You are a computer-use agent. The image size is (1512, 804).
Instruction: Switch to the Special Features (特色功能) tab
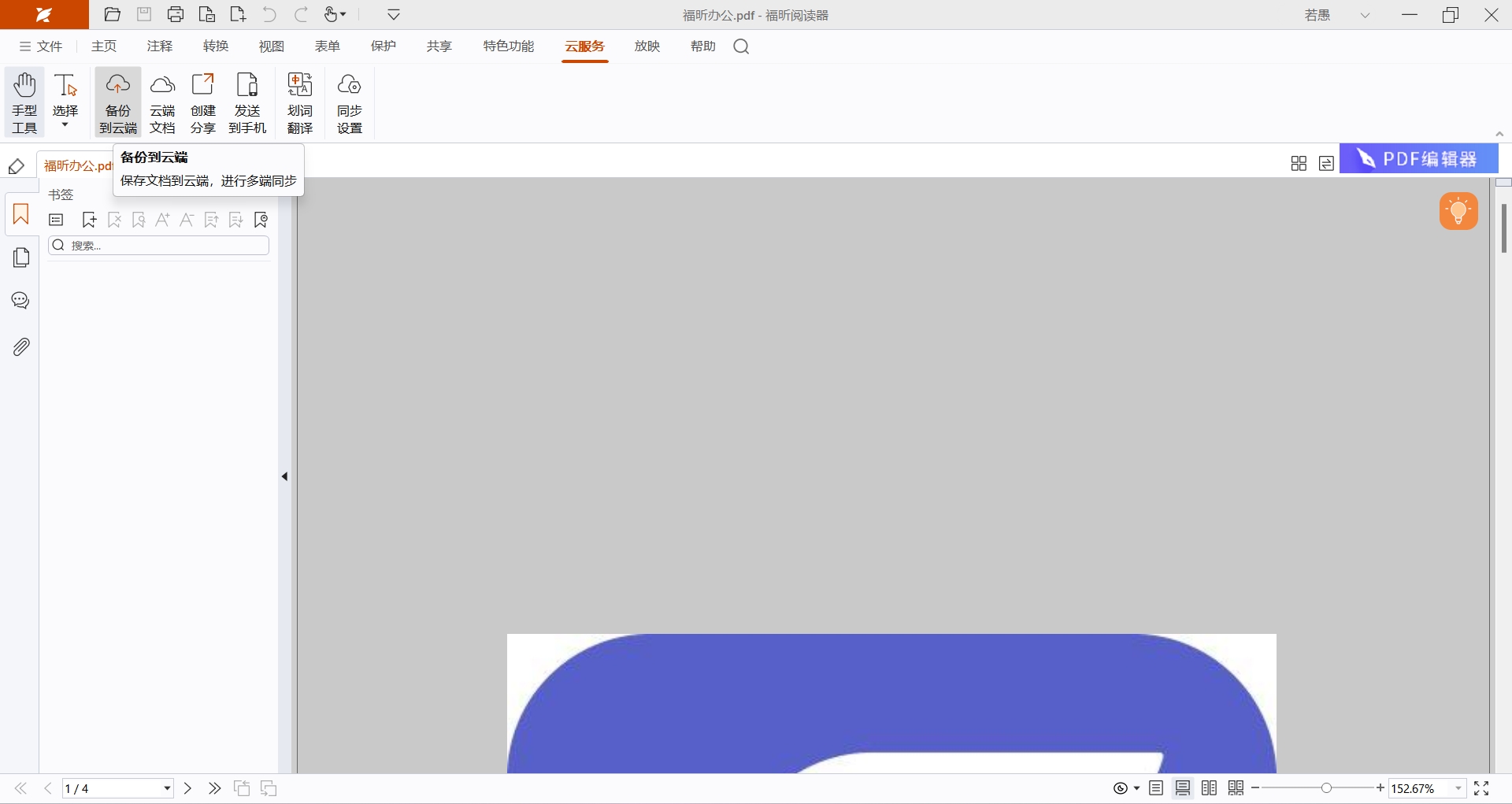click(509, 46)
